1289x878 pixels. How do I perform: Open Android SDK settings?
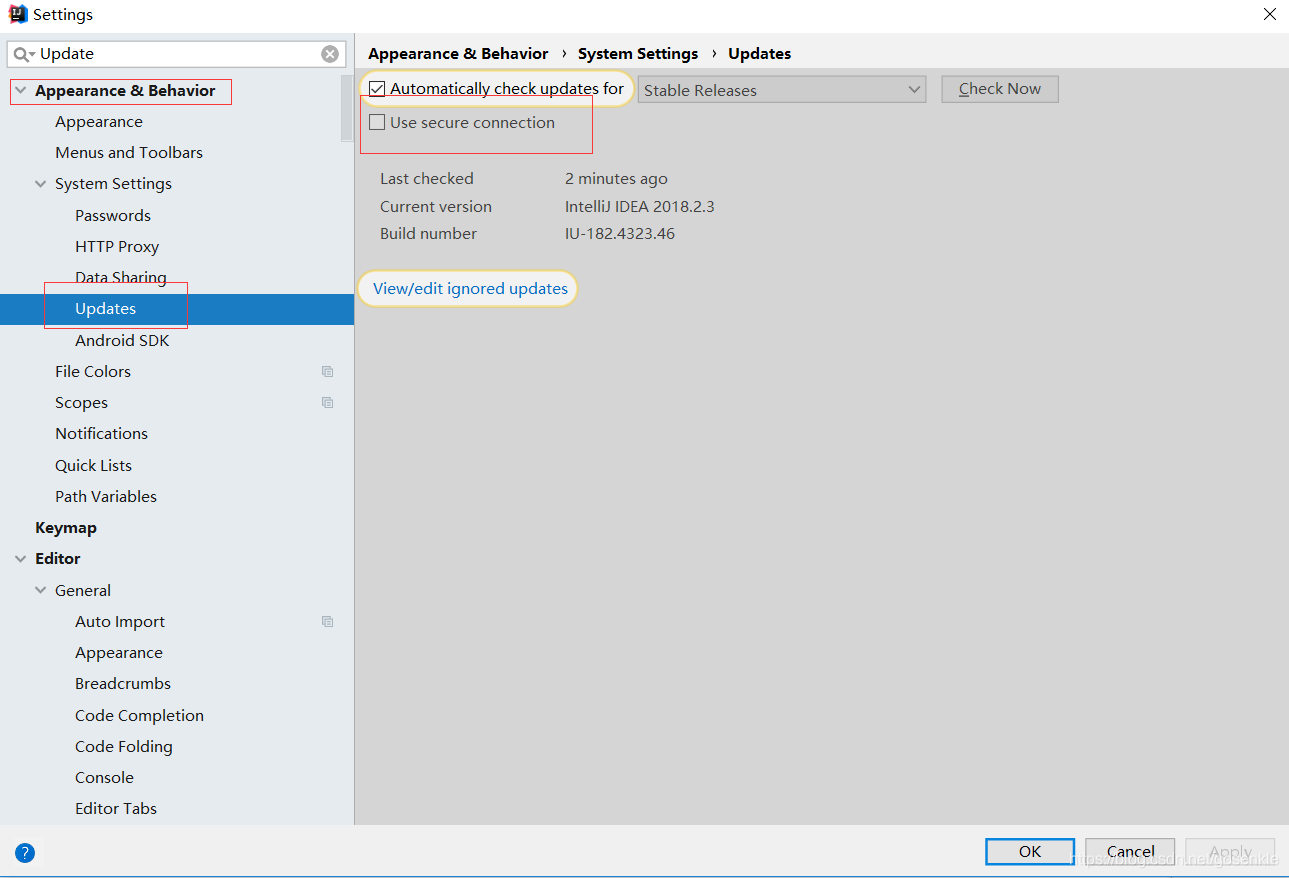point(122,341)
